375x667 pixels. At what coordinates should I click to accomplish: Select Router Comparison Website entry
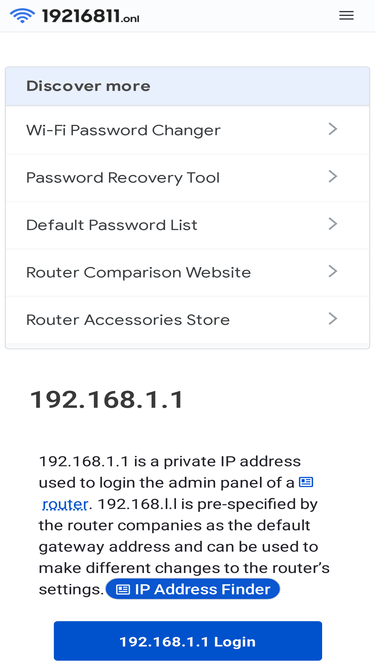(x=188, y=272)
